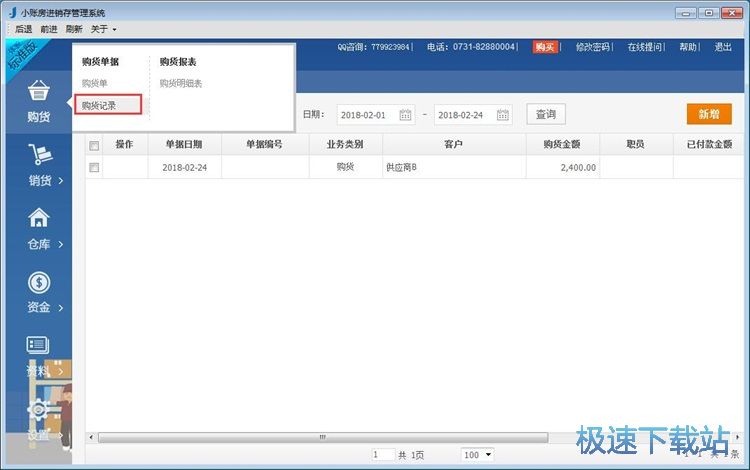Screen dimensions: 750x470
Task: Click the orange 新增 button
Action: [709, 114]
